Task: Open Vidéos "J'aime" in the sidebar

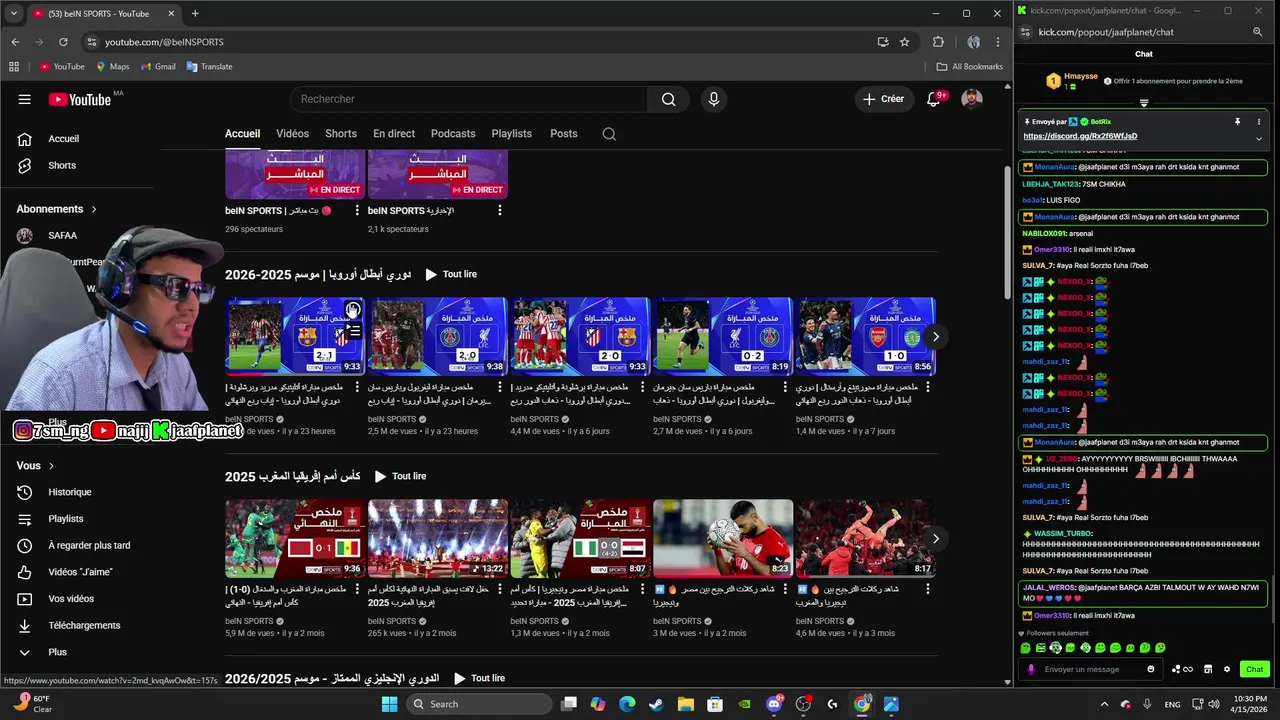Action: [80, 572]
